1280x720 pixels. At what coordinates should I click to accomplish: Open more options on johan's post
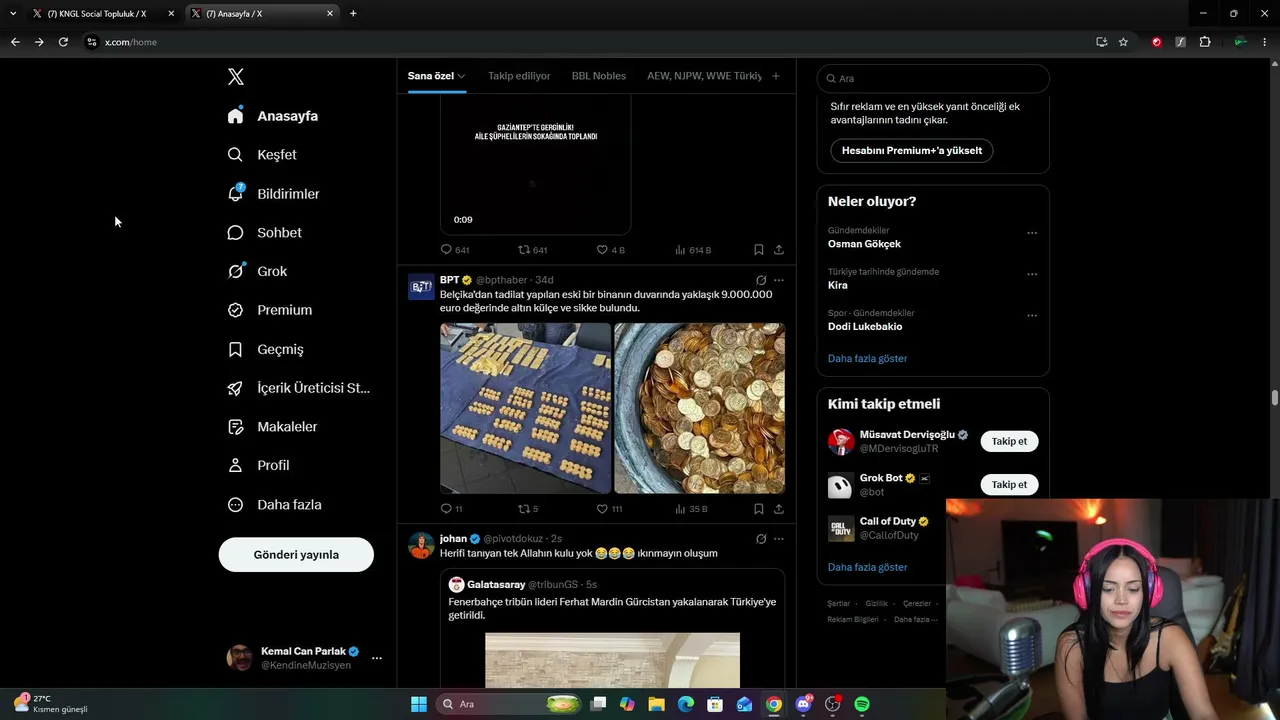[779, 539]
